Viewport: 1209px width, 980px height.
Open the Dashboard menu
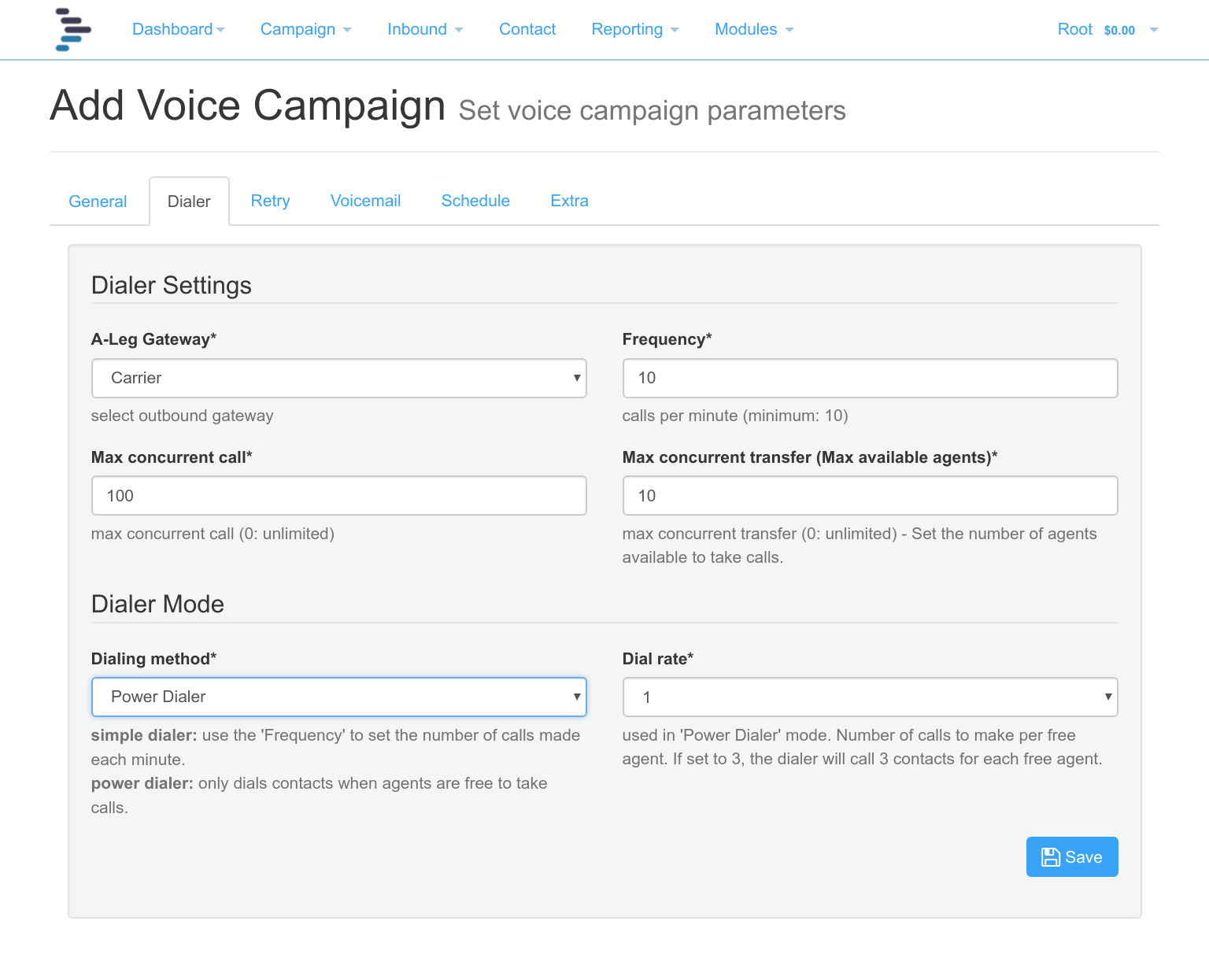coord(177,29)
